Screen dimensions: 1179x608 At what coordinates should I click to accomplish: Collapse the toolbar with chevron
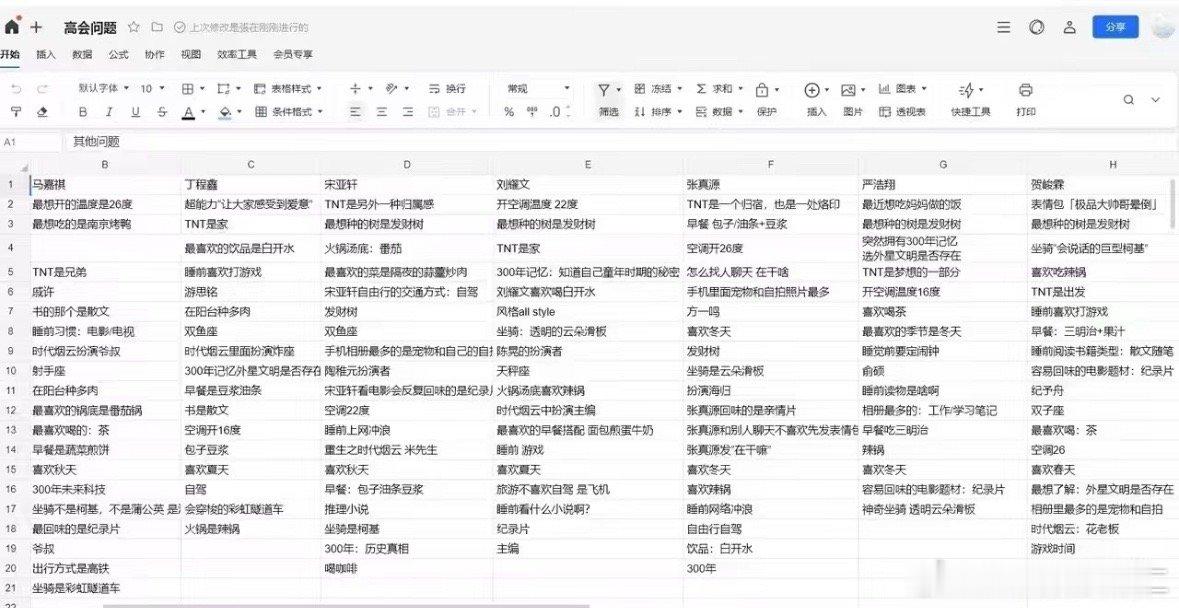coord(1156,100)
